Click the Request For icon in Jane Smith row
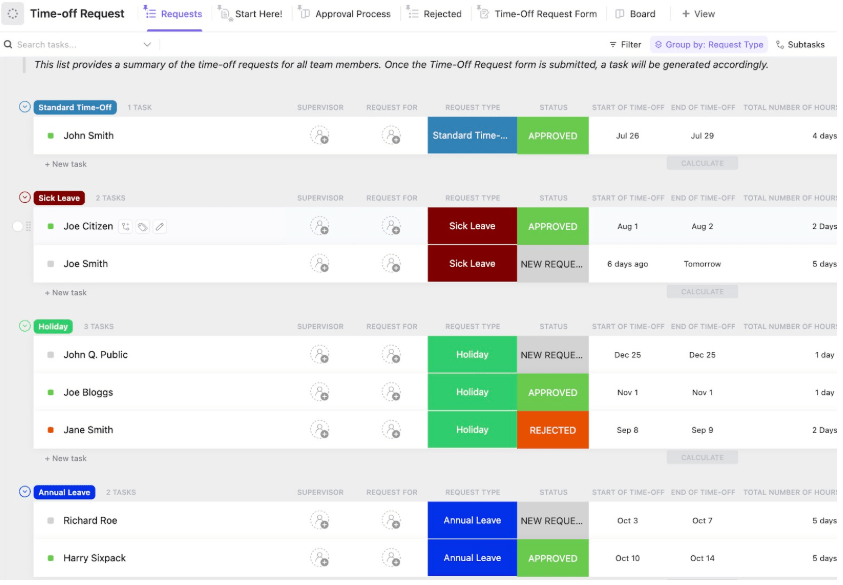 pyautogui.click(x=391, y=431)
